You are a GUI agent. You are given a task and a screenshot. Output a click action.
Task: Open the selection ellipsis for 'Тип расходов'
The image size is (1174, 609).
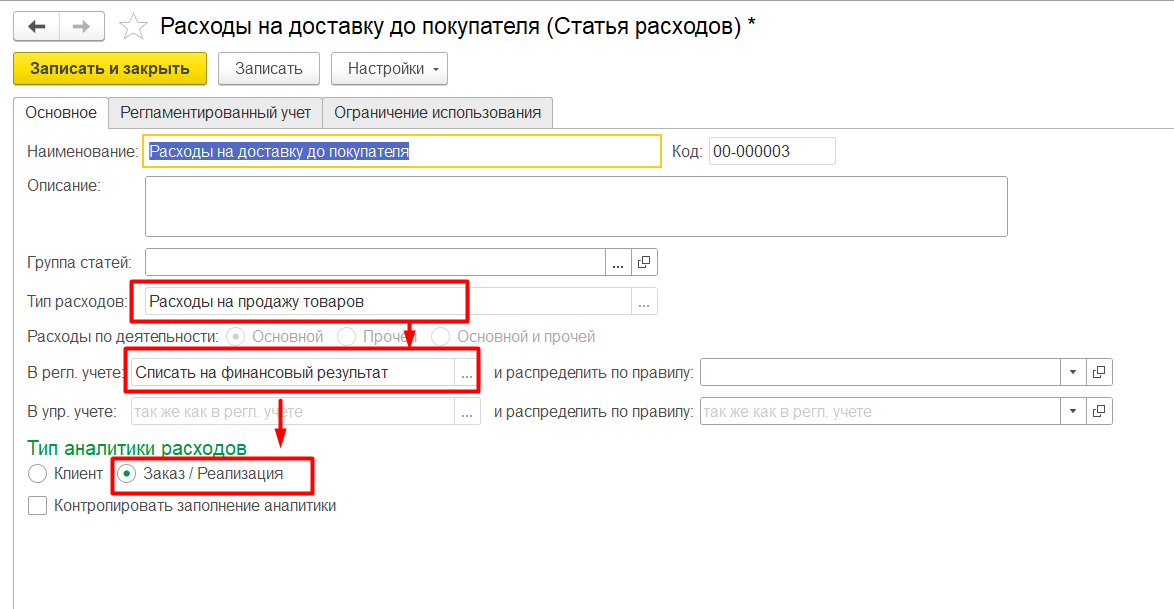pyautogui.click(x=644, y=302)
